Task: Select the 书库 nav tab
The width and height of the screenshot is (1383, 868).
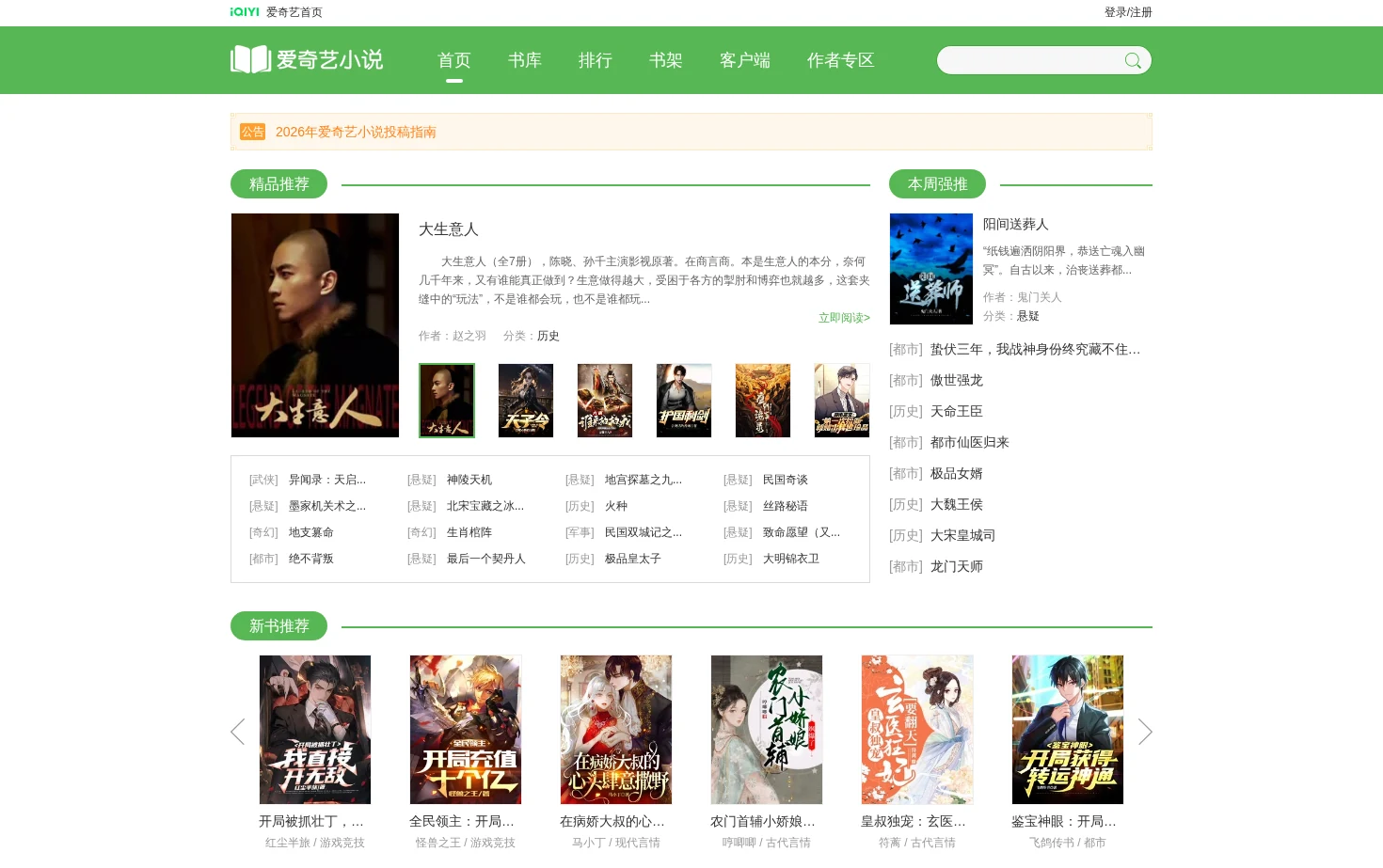Action: click(x=525, y=60)
